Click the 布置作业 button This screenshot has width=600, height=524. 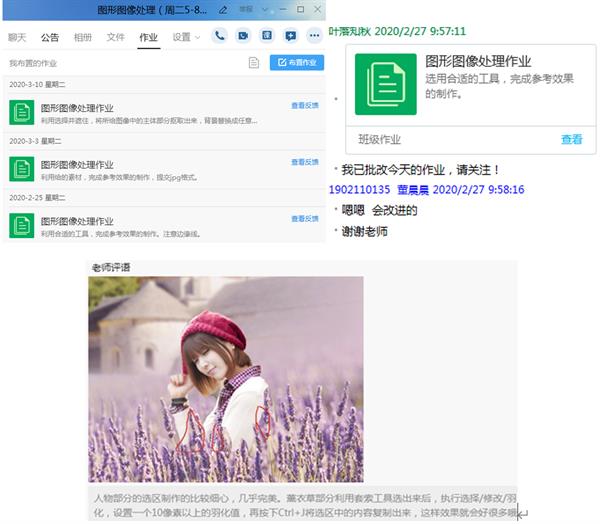click(296, 63)
